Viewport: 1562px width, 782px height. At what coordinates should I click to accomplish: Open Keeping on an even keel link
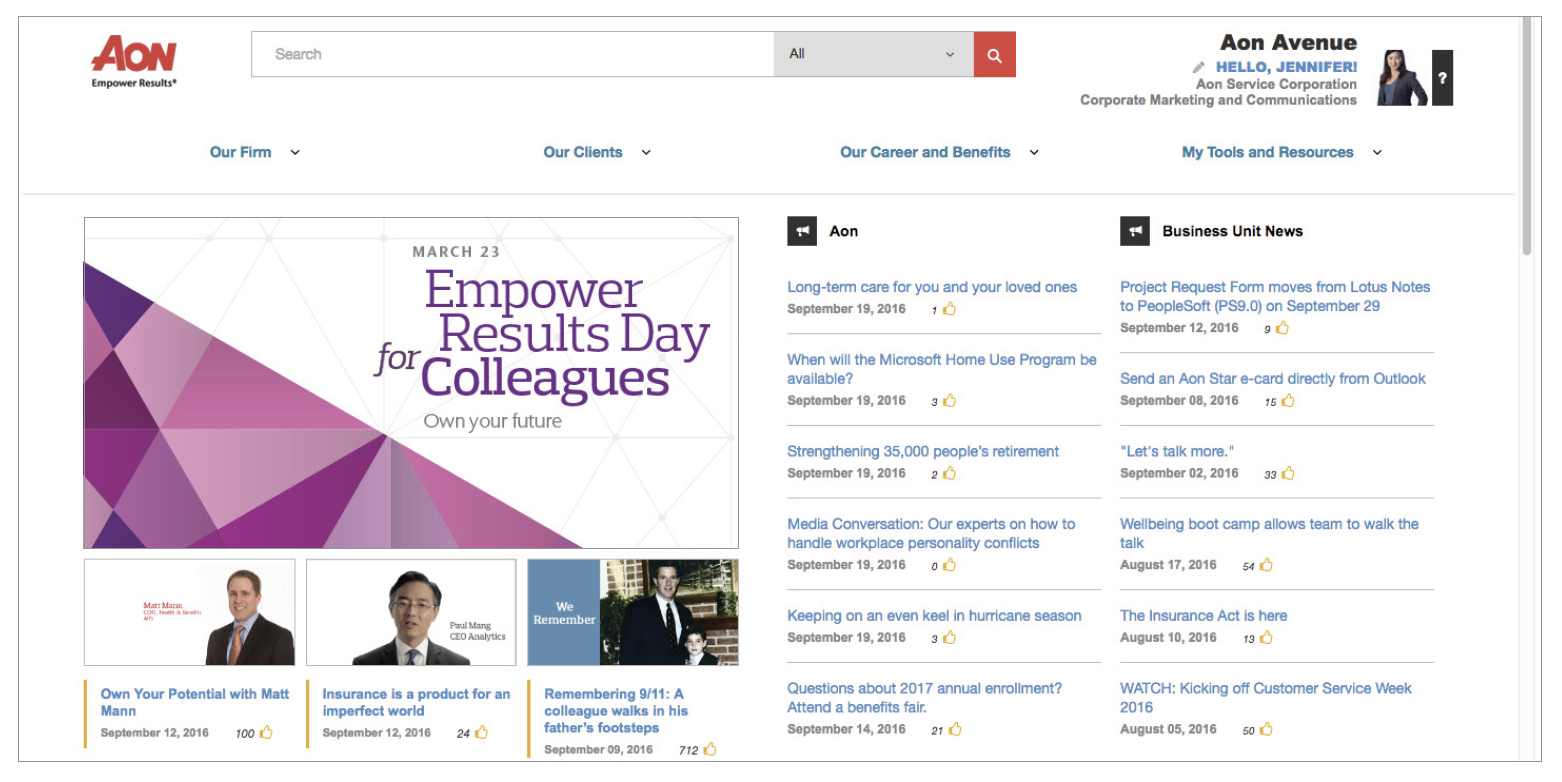tap(934, 615)
